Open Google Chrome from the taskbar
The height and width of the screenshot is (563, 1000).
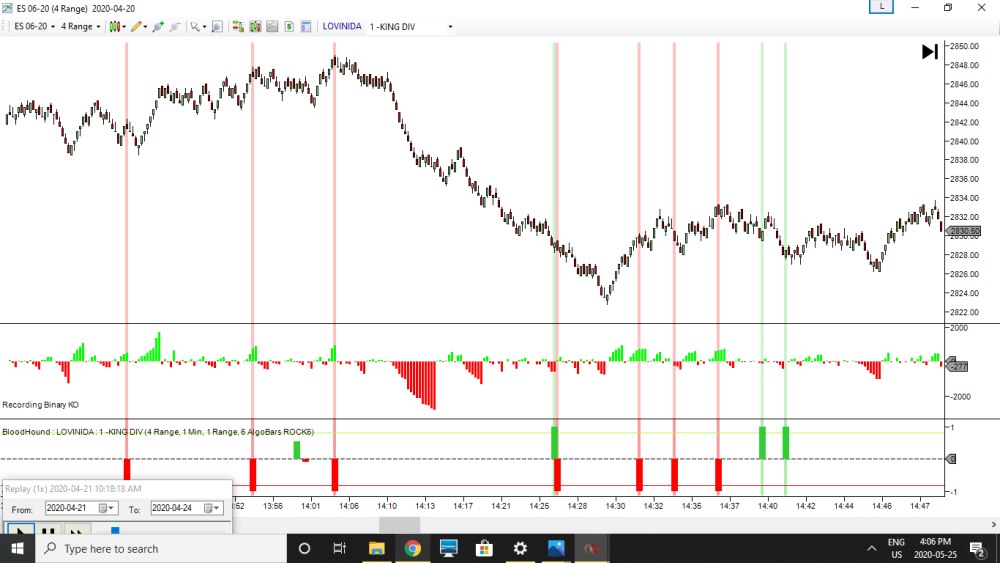coord(413,548)
